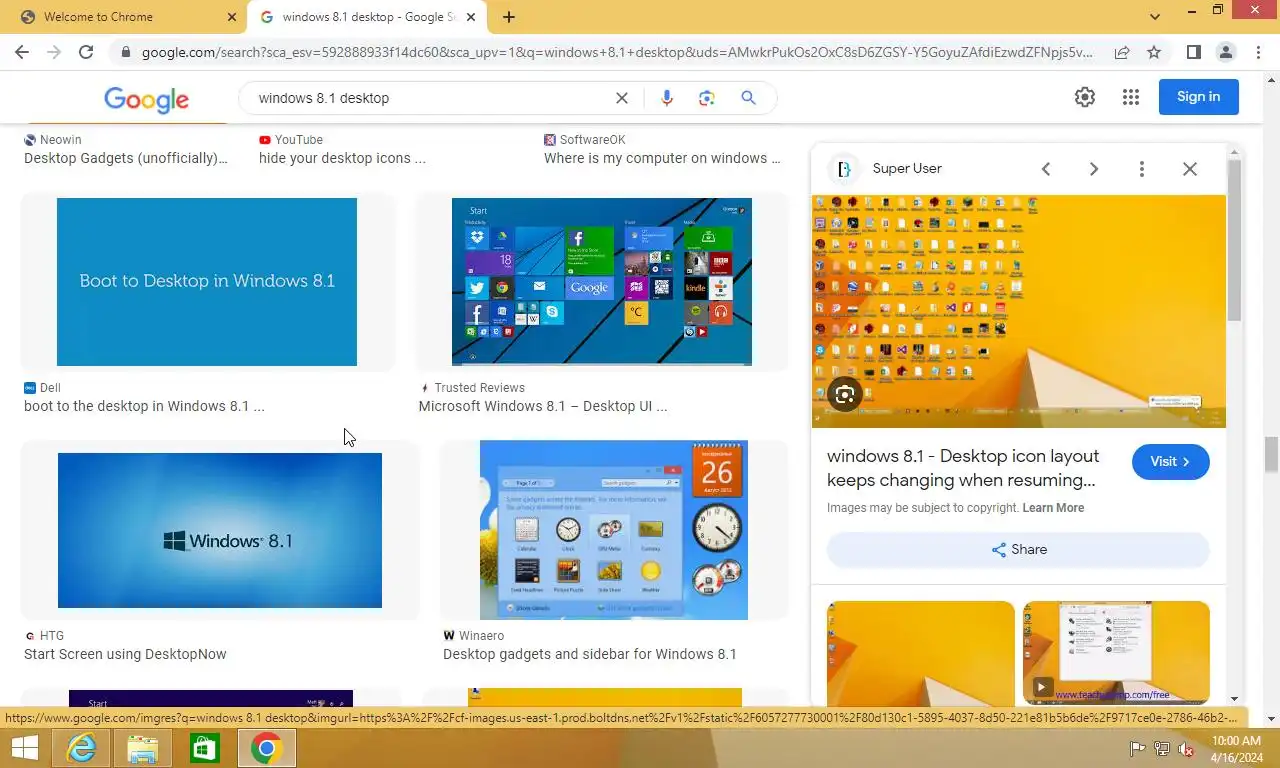Close the Super User image preview
The image size is (1280, 768).
click(1190, 169)
